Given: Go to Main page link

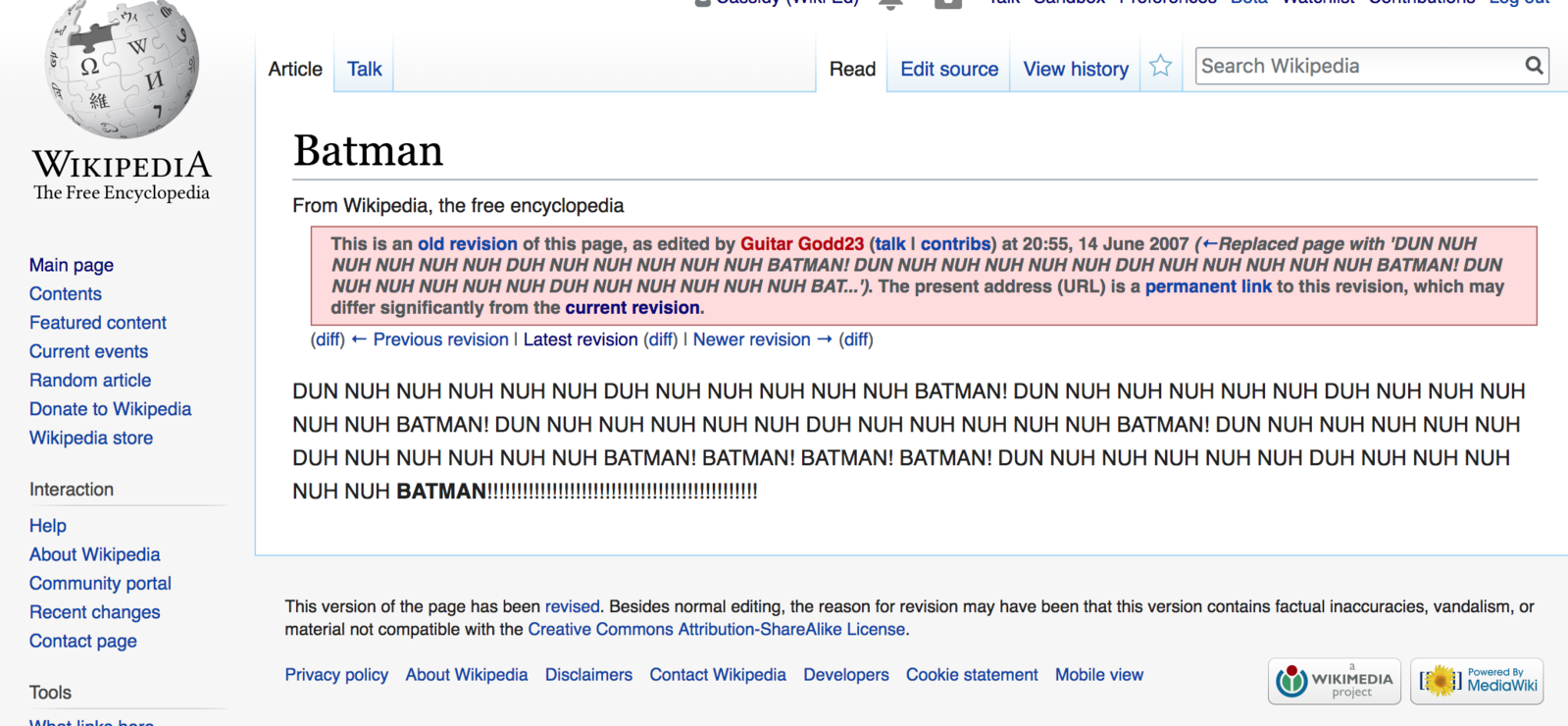Looking at the screenshot, I should (72, 265).
